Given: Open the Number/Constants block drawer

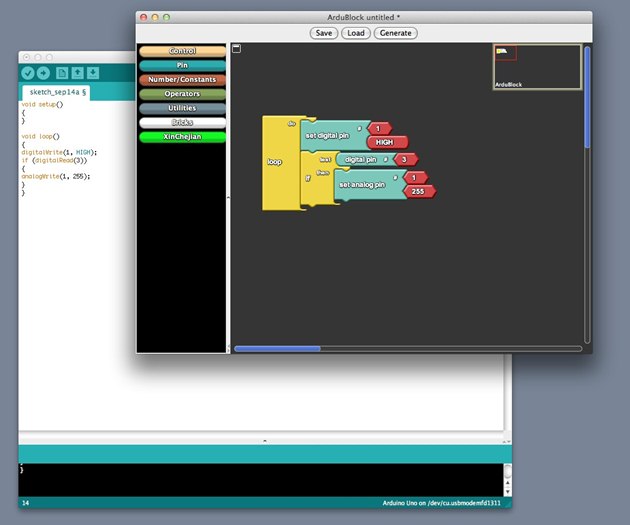Looking at the screenshot, I should 182,80.
